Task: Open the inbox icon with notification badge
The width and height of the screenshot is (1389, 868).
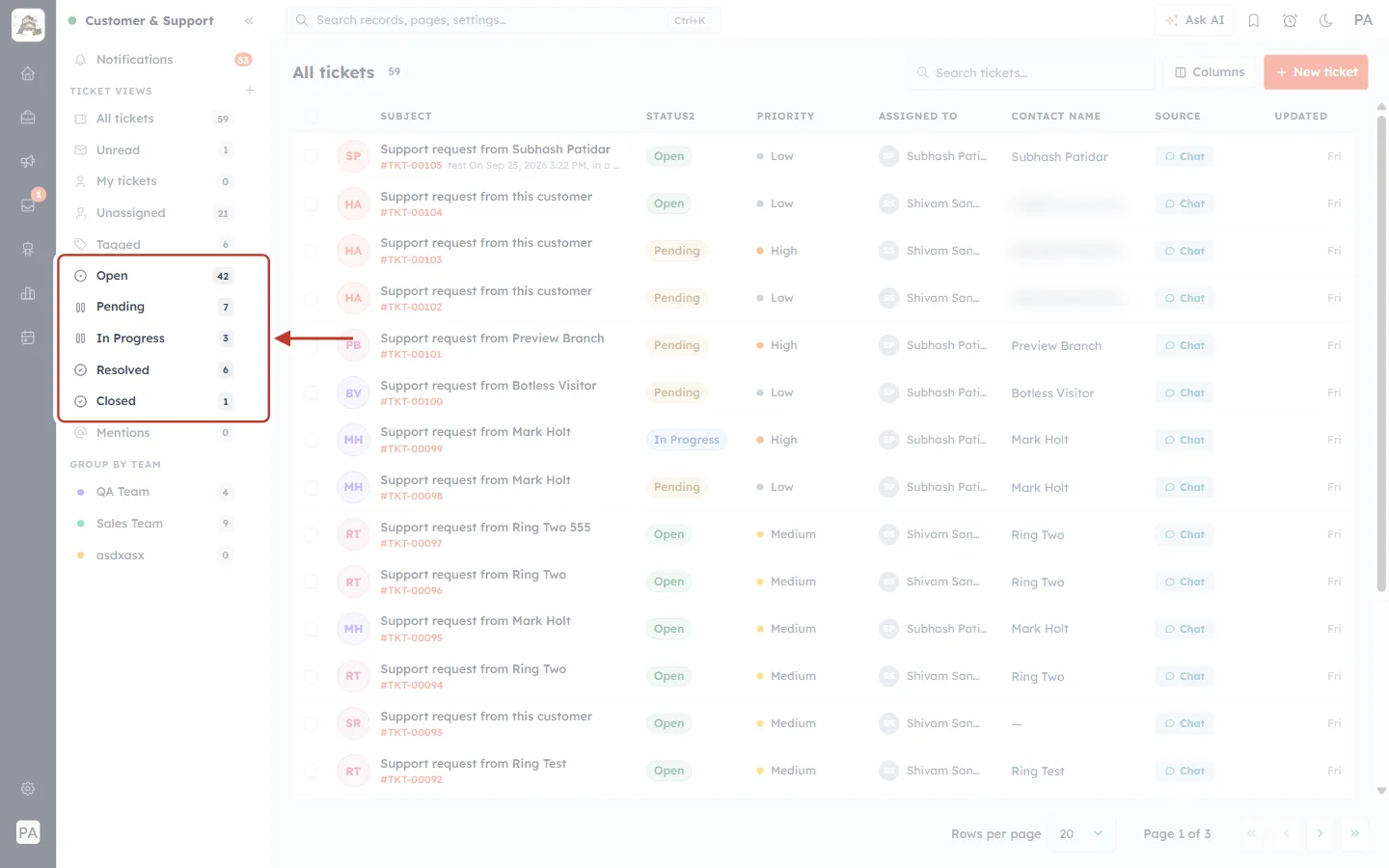Action: pos(28,204)
